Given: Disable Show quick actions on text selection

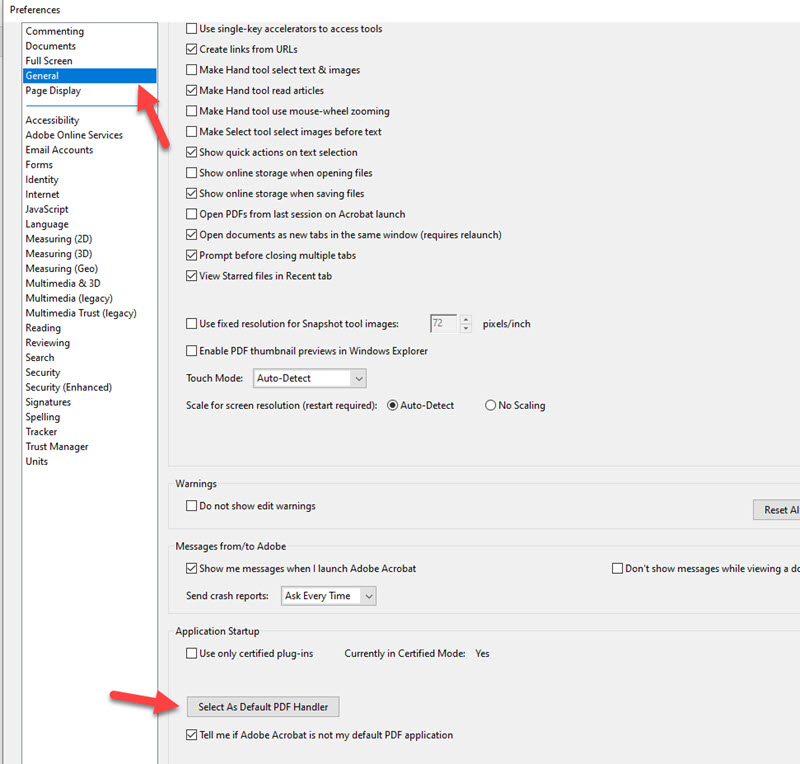Looking at the screenshot, I should (x=190, y=152).
